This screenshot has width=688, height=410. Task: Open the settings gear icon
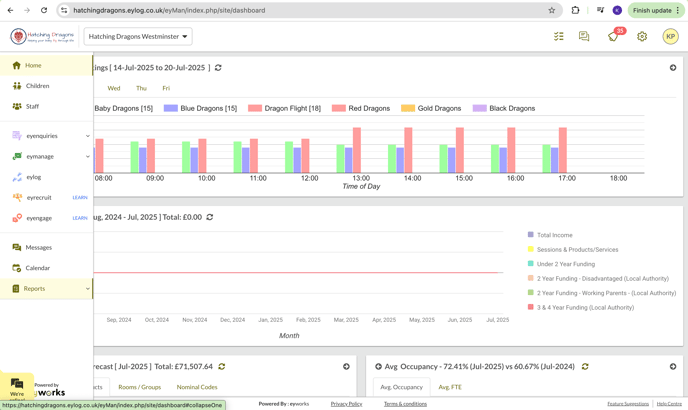(642, 36)
